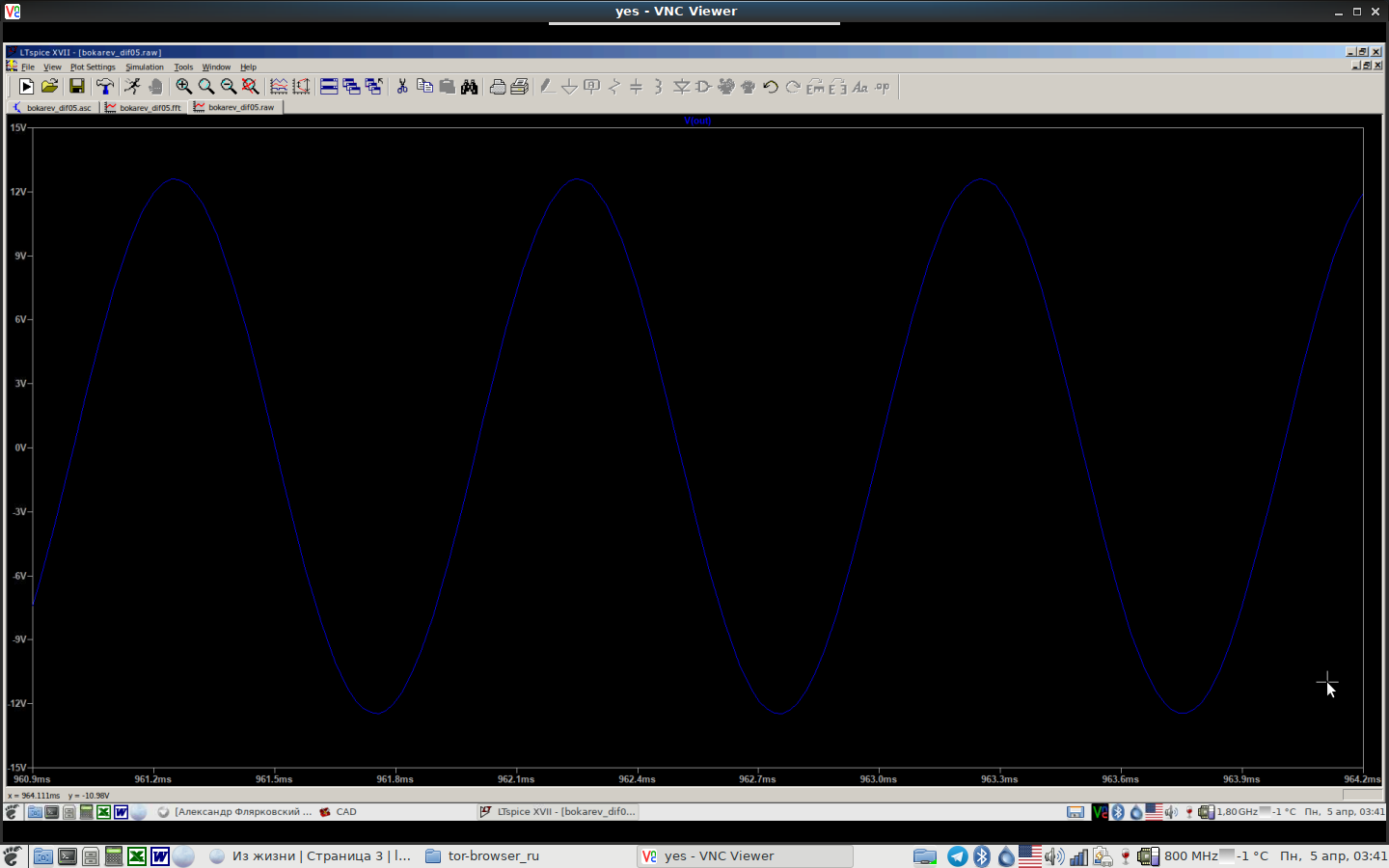This screenshot has width=1389, height=868.
Task: Click the V(out) trace label
Action: click(697, 121)
